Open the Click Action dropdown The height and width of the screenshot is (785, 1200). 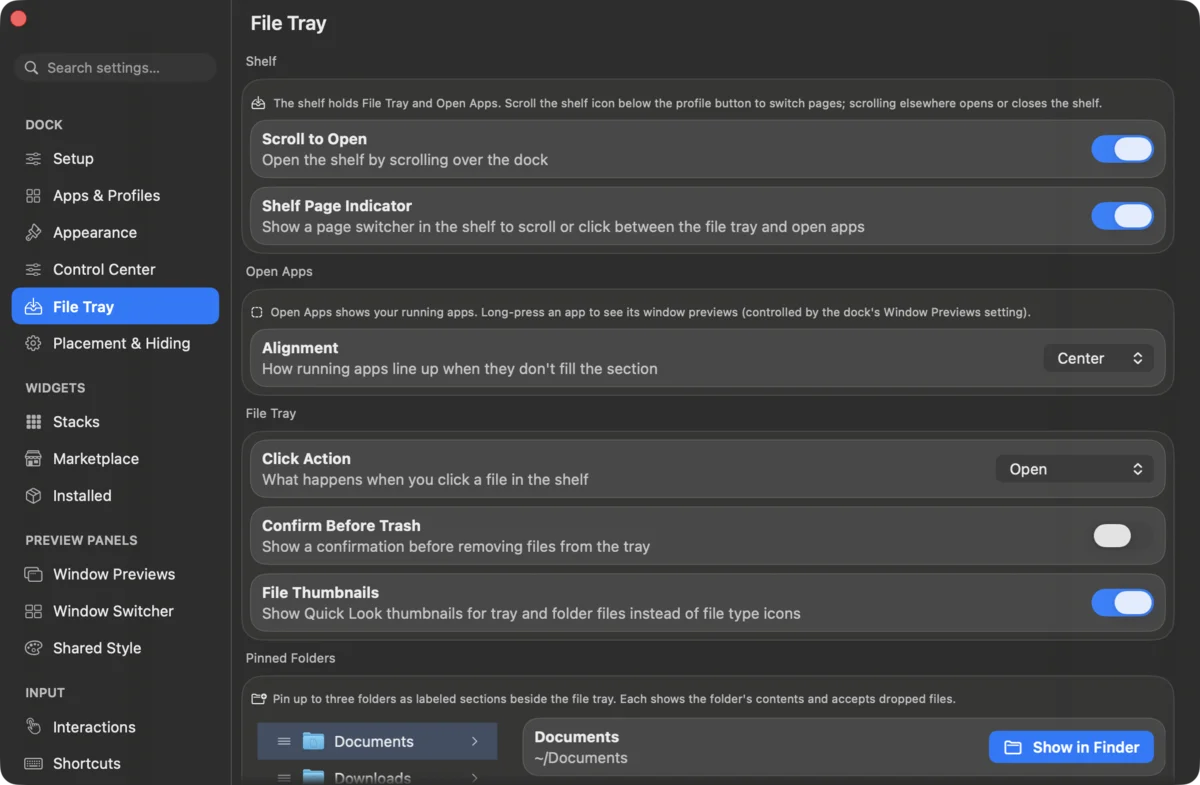coord(1074,469)
